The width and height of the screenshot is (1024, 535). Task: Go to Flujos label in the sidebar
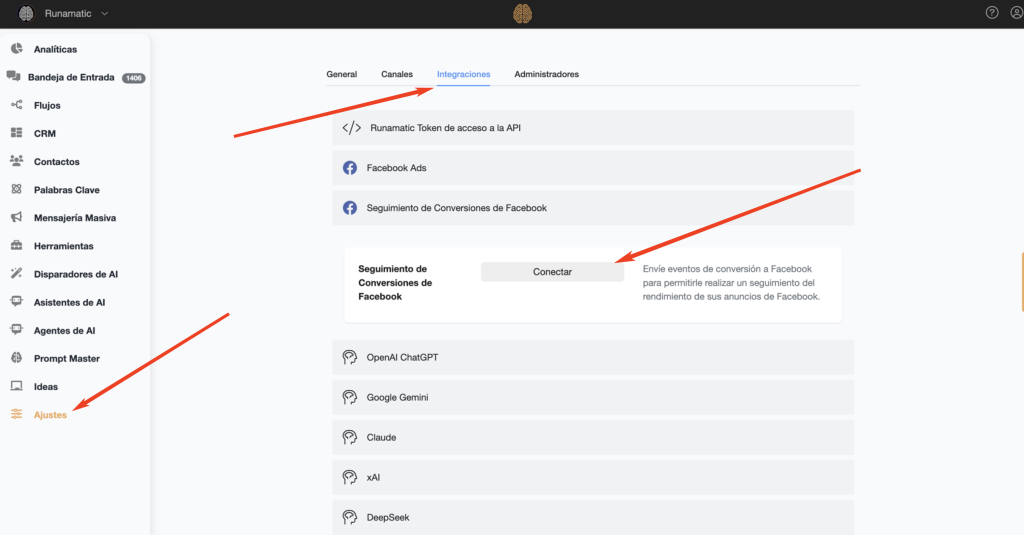pos(47,105)
